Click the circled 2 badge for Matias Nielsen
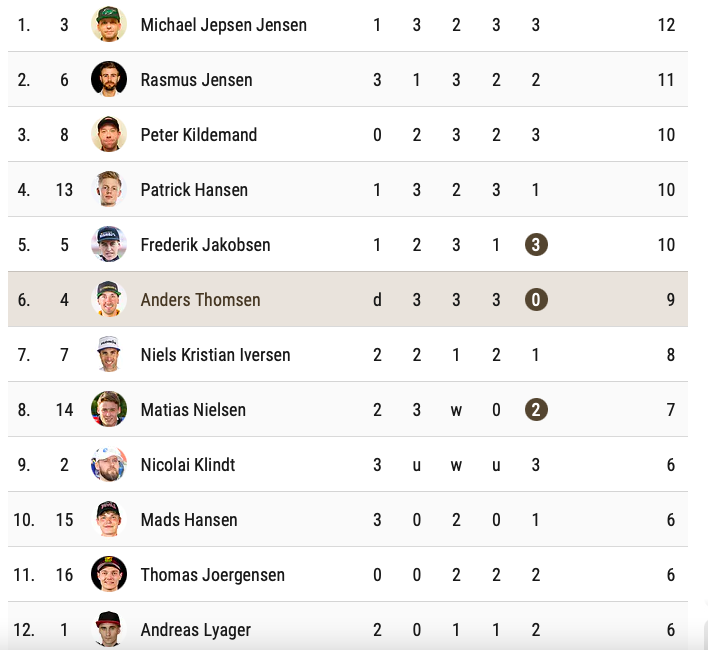 coord(536,410)
